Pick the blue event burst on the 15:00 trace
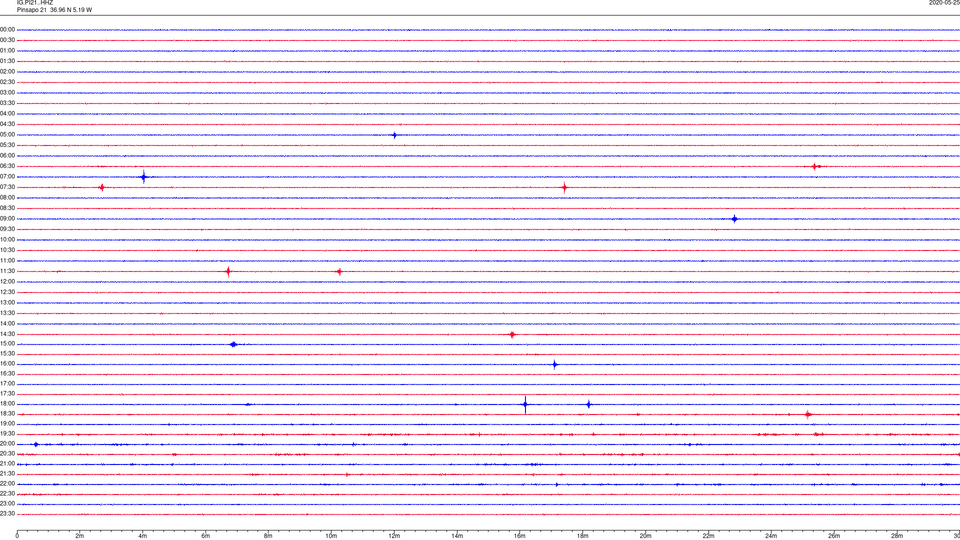Image resolution: width=960 pixels, height=540 pixels. click(233, 345)
